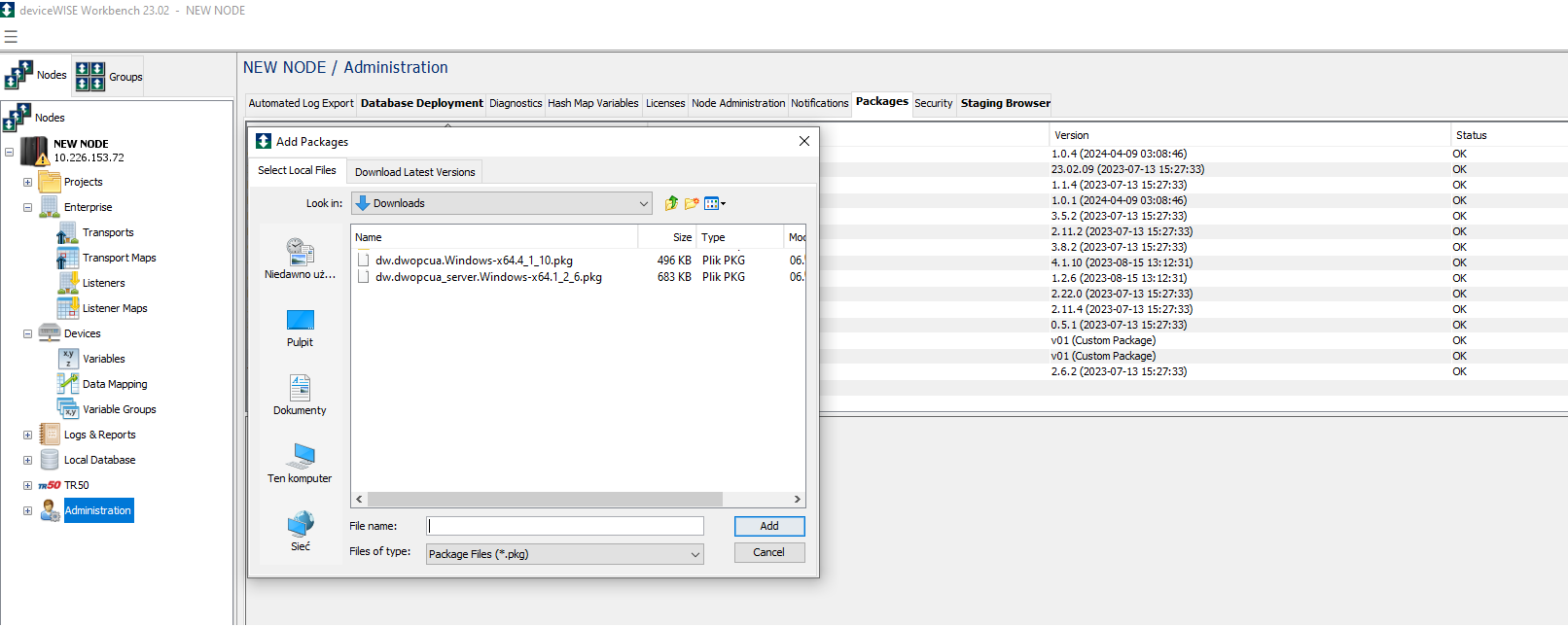
Task: Click the Nodes root icon in the tree
Action: pyautogui.click(x=18, y=118)
